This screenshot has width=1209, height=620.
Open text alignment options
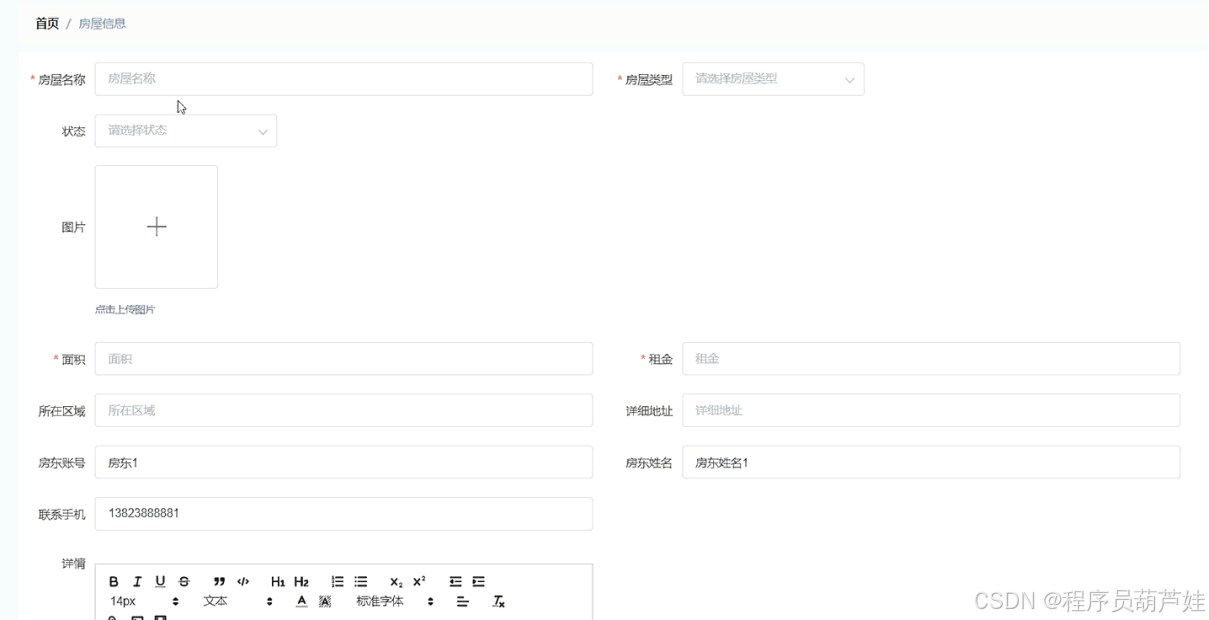[462, 602]
